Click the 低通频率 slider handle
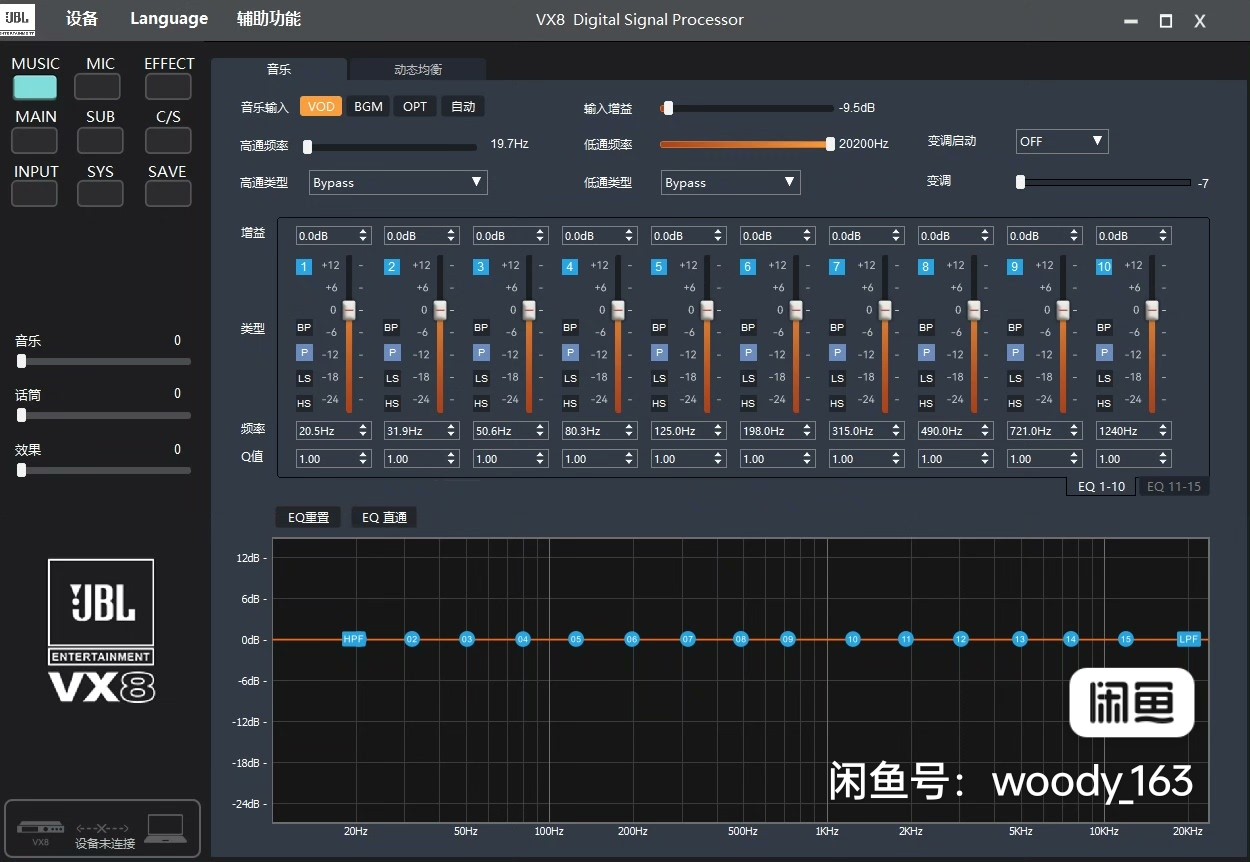Viewport: 1250px width, 862px height. tap(830, 144)
